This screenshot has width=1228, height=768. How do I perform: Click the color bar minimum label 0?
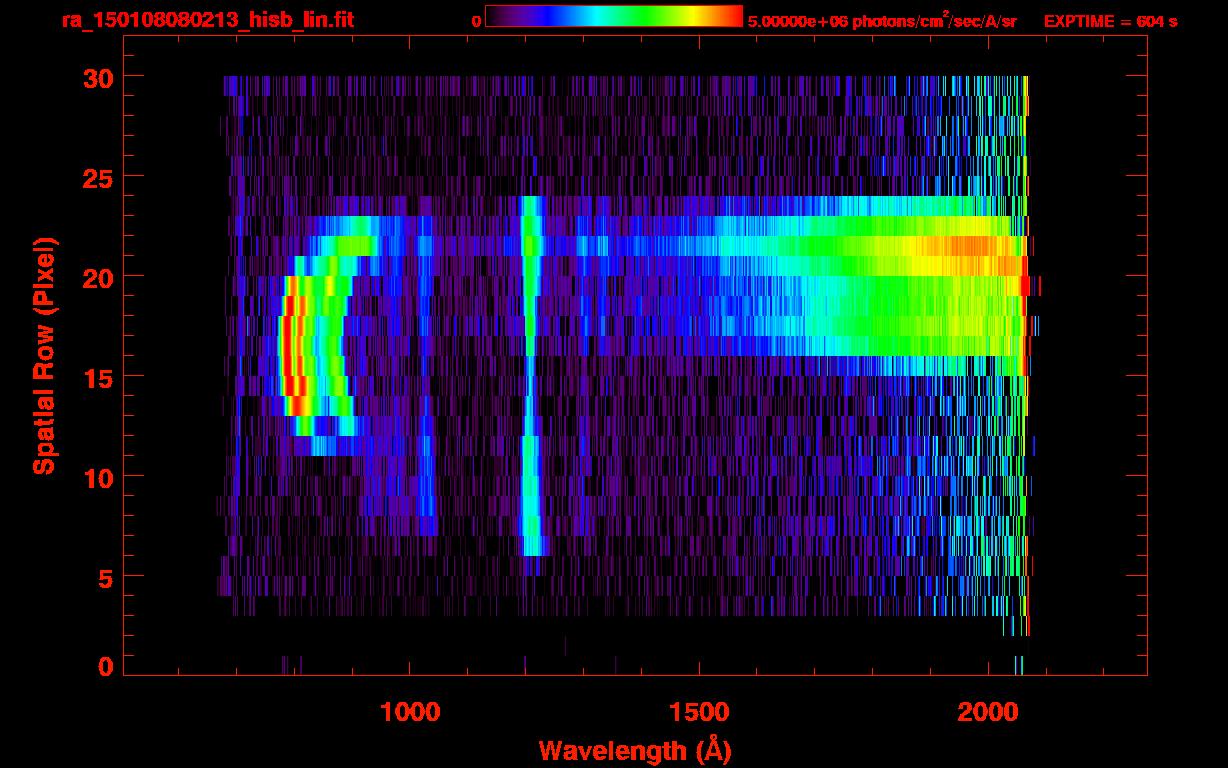tap(476, 21)
